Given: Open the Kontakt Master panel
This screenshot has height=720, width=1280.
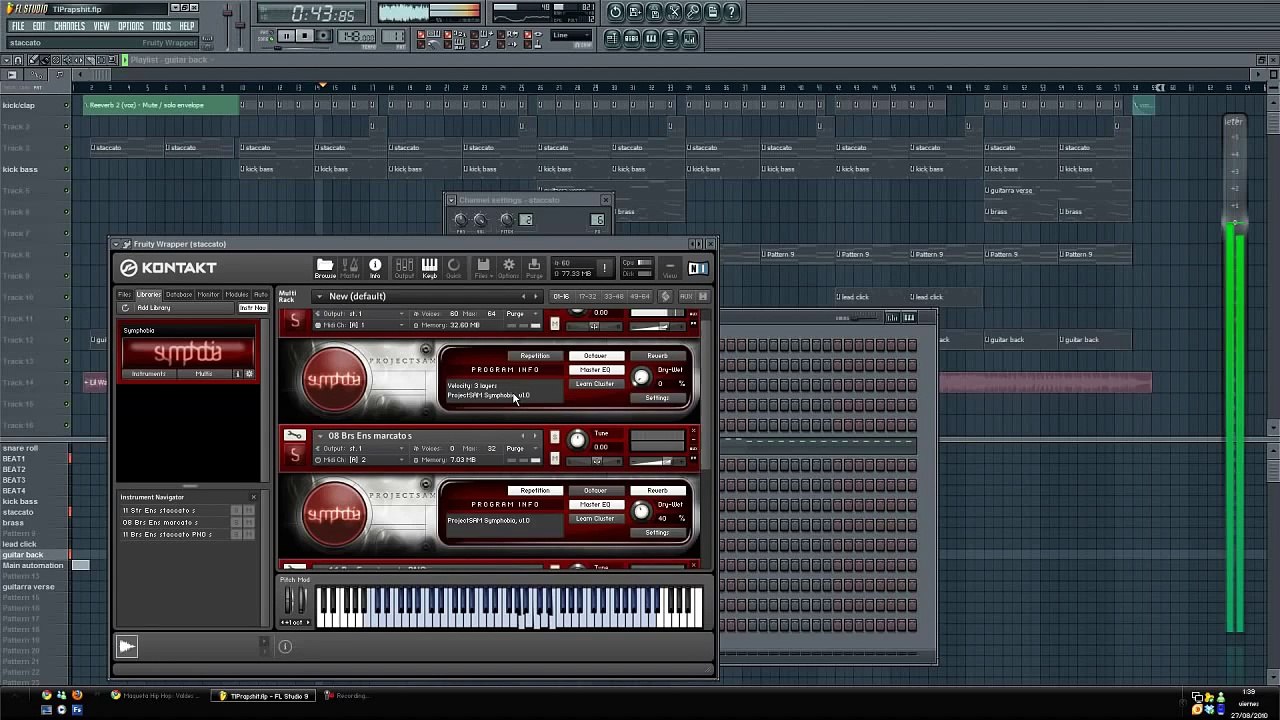Looking at the screenshot, I should click(x=350, y=268).
